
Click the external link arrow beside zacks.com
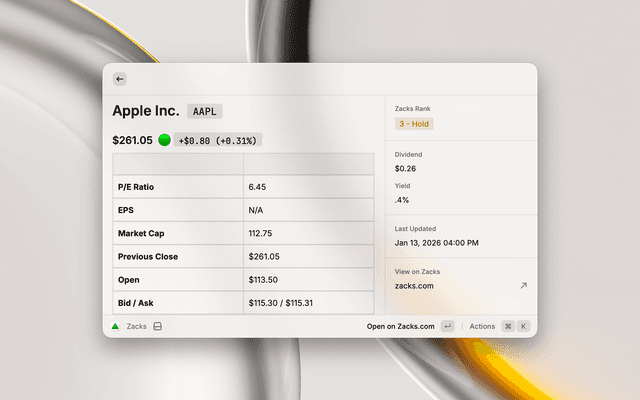523,286
